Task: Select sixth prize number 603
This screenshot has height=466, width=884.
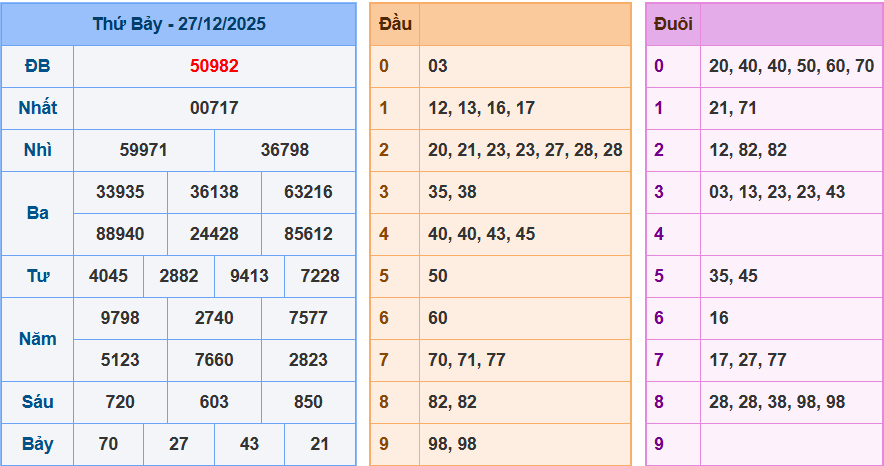Action: coord(214,402)
